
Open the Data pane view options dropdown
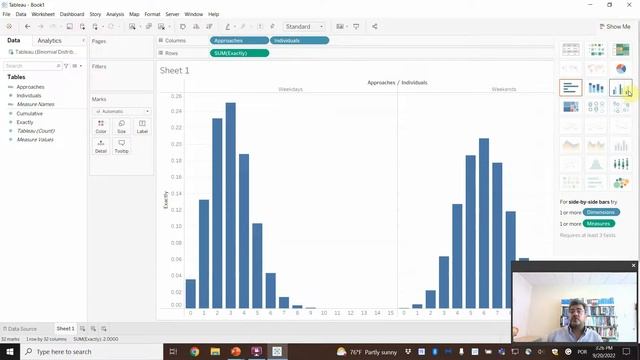coord(77,66)
